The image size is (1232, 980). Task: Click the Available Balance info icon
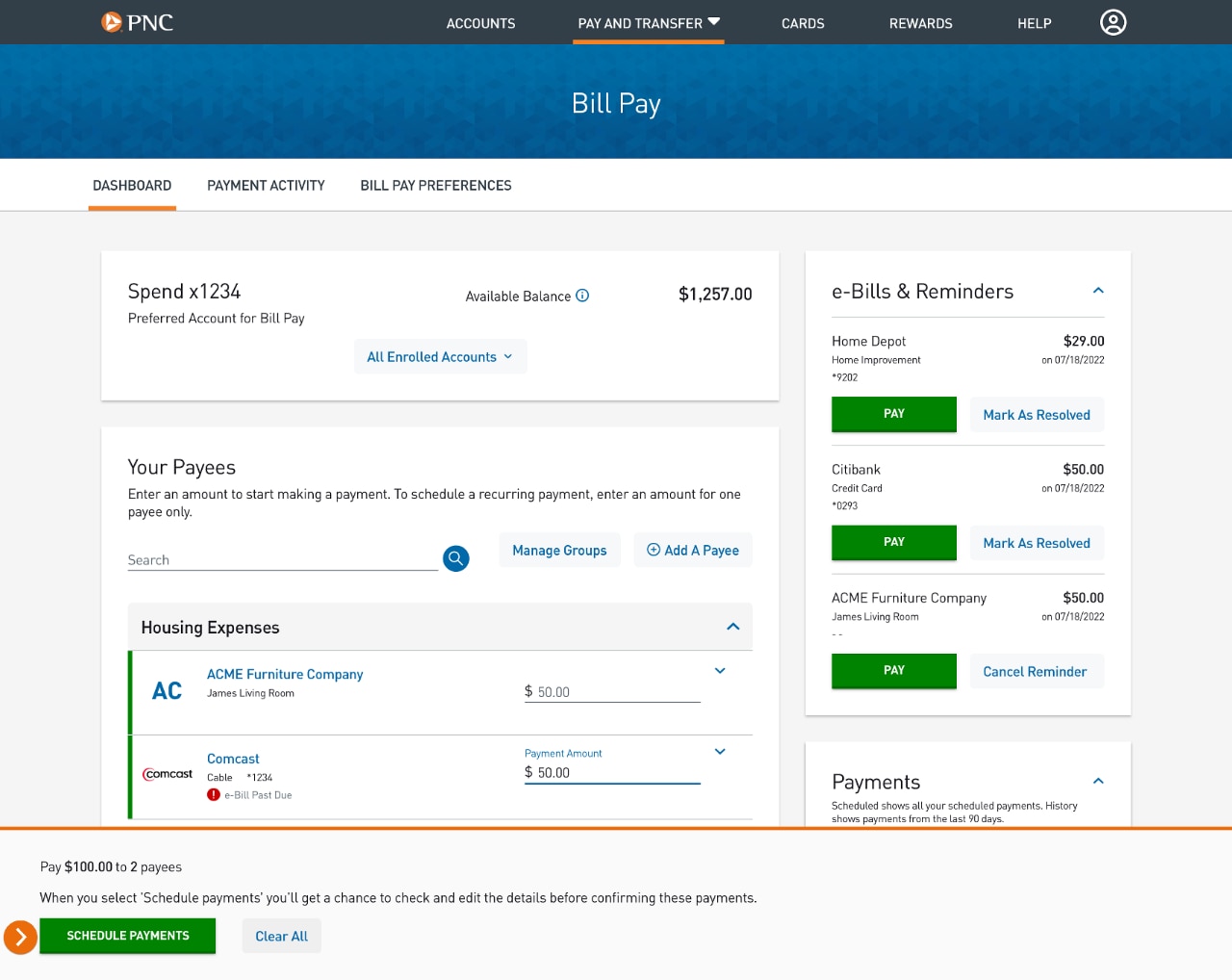(x=582, y=296)
